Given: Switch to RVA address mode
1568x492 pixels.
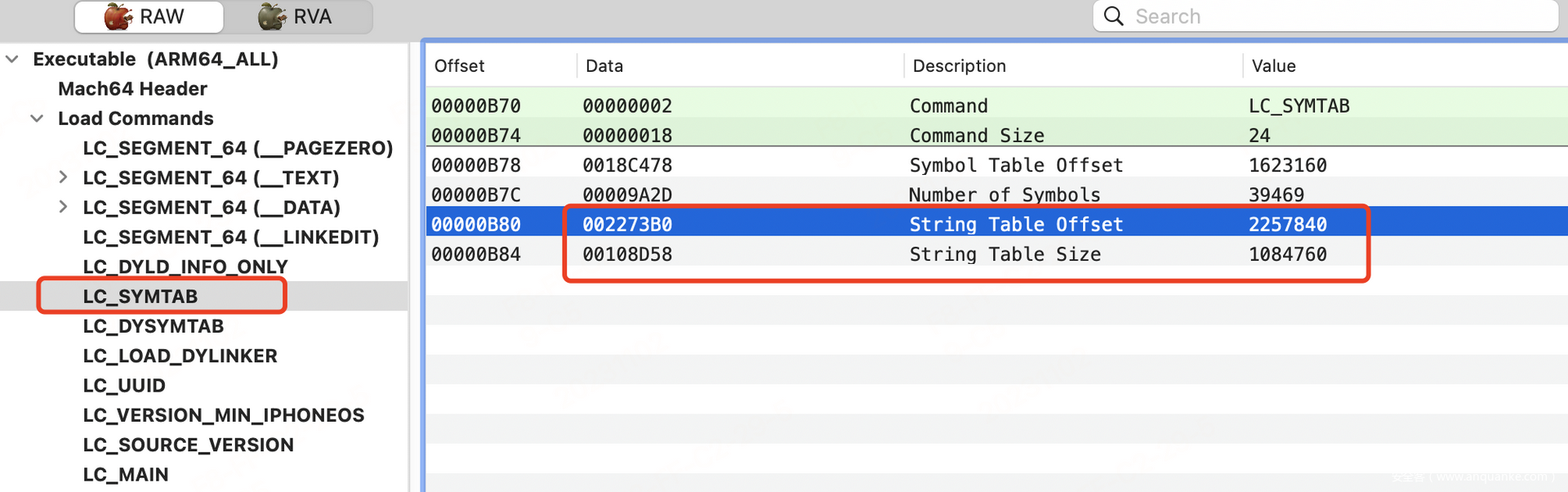Looking at the screenshot, I should [297, 16].
